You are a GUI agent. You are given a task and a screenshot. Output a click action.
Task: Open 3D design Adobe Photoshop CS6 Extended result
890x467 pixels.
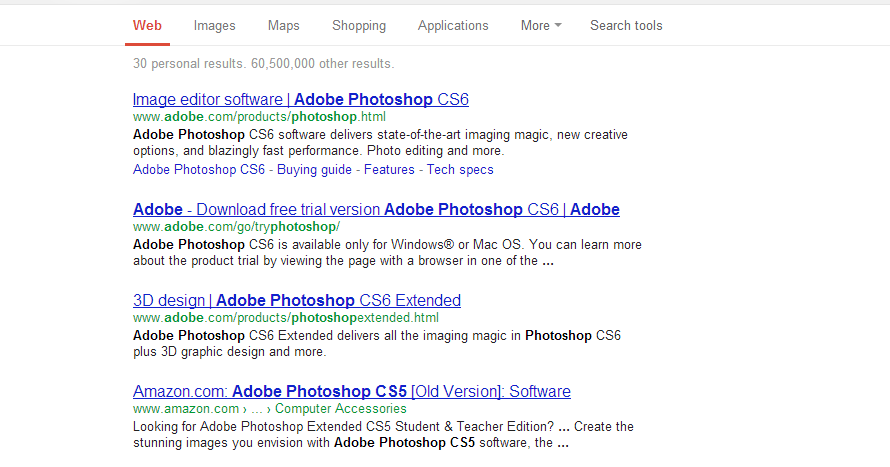[297, 300]
